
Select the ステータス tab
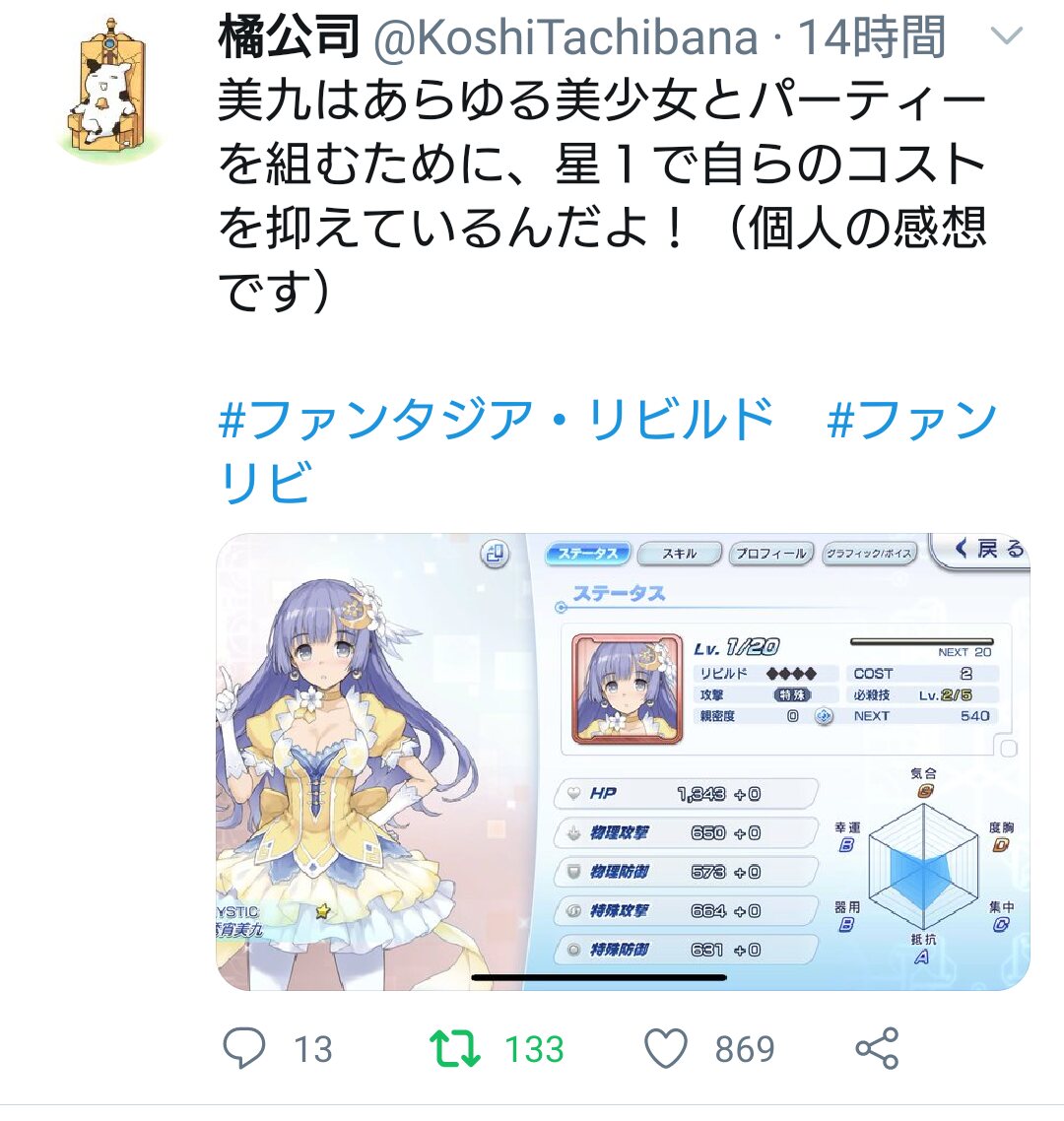point(587,554)
